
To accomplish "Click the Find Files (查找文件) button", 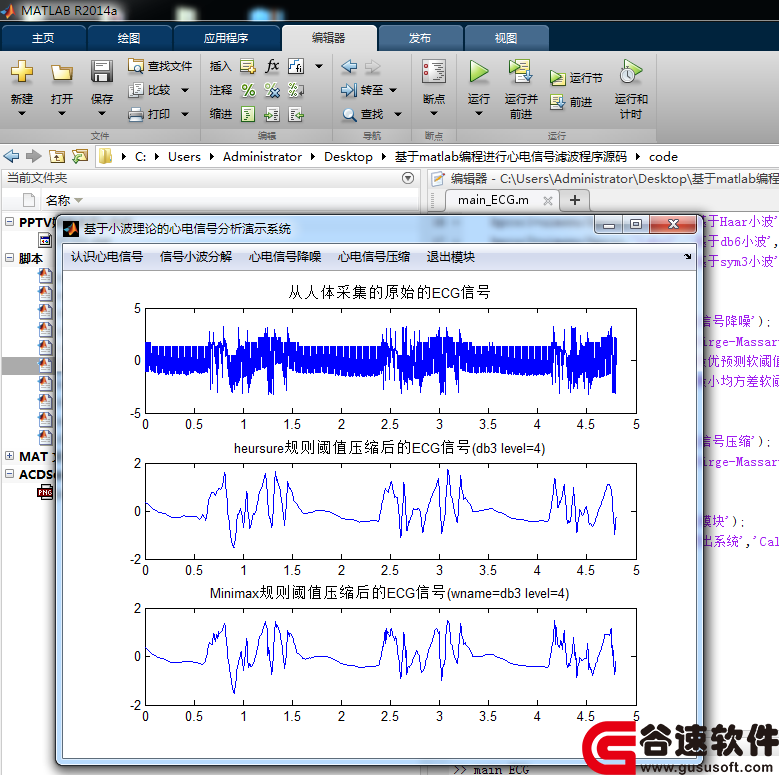I will tap(159, 66).
